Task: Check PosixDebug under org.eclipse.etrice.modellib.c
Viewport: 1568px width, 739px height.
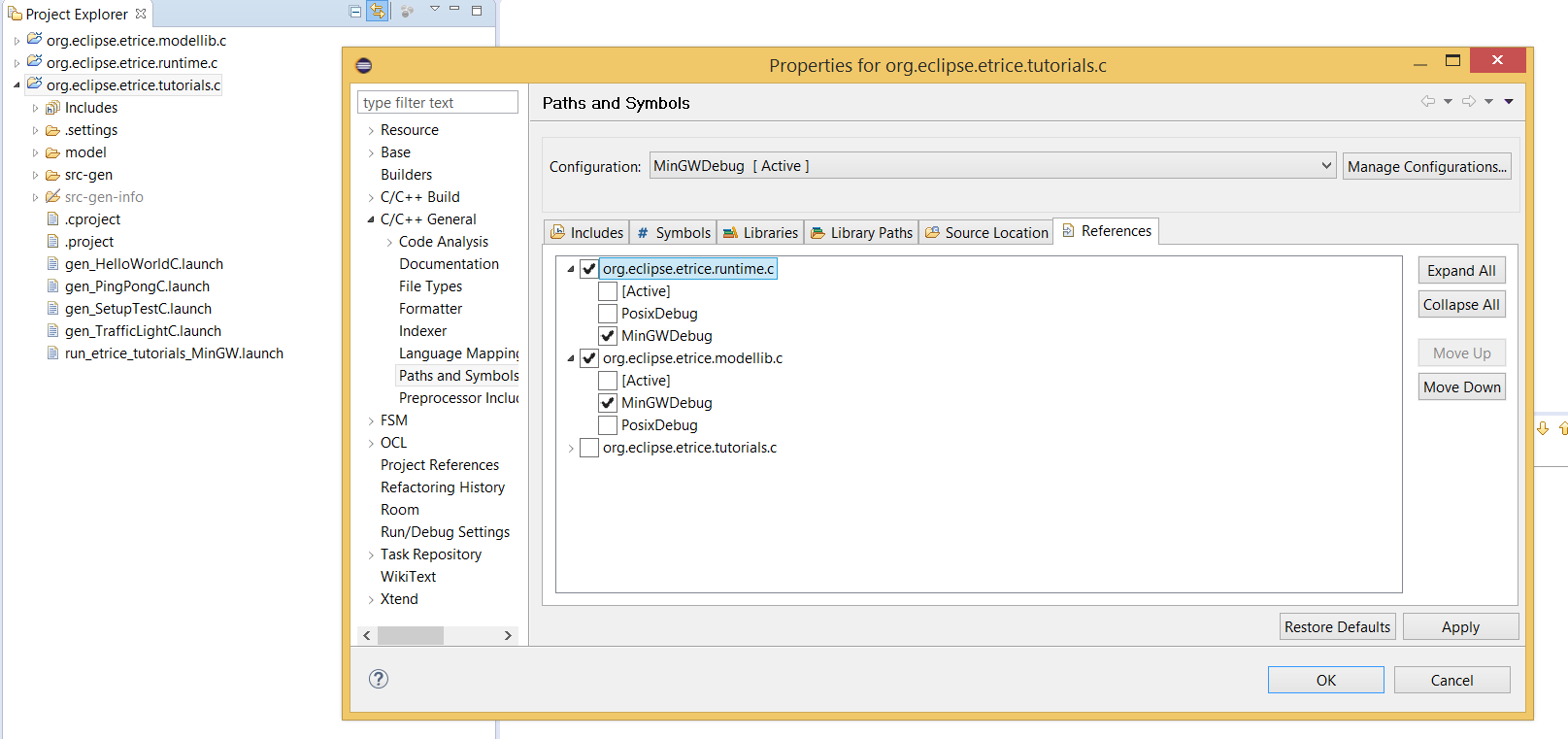Action: click(608, 425)
